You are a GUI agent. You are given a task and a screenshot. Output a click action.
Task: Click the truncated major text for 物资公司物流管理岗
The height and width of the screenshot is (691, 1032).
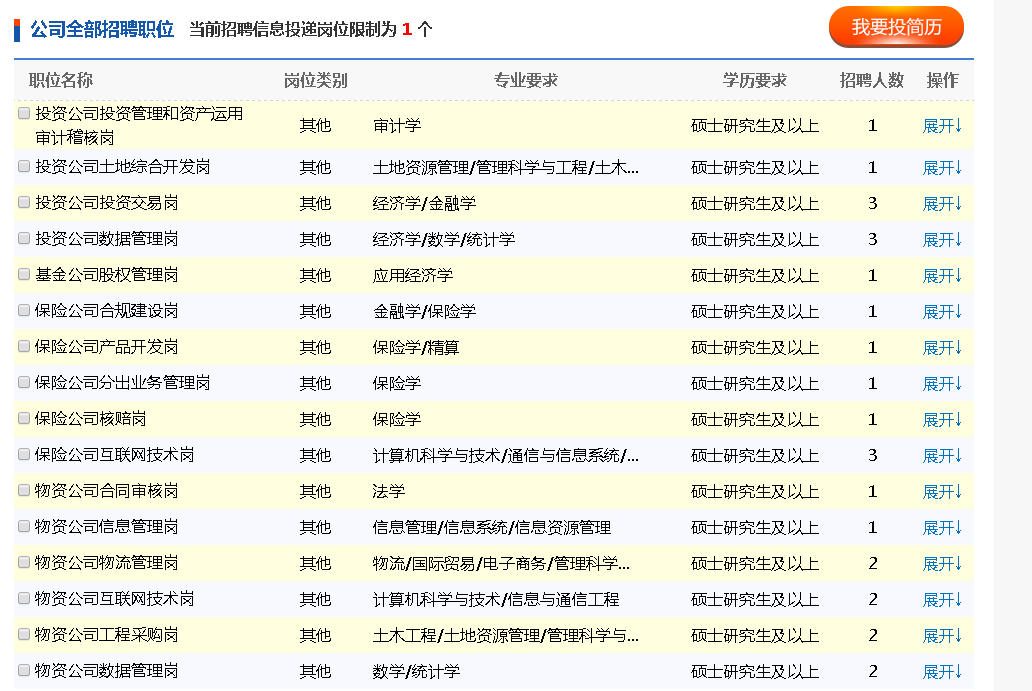pos(501,564)
